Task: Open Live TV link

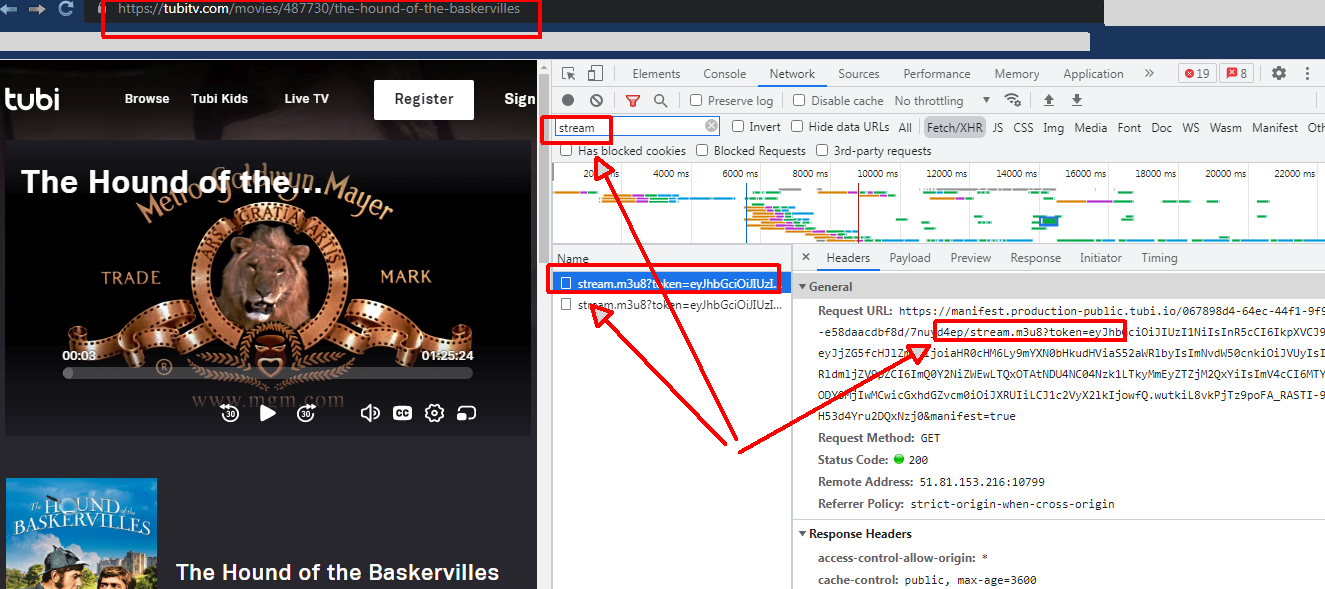Action: tap(306, 99)
